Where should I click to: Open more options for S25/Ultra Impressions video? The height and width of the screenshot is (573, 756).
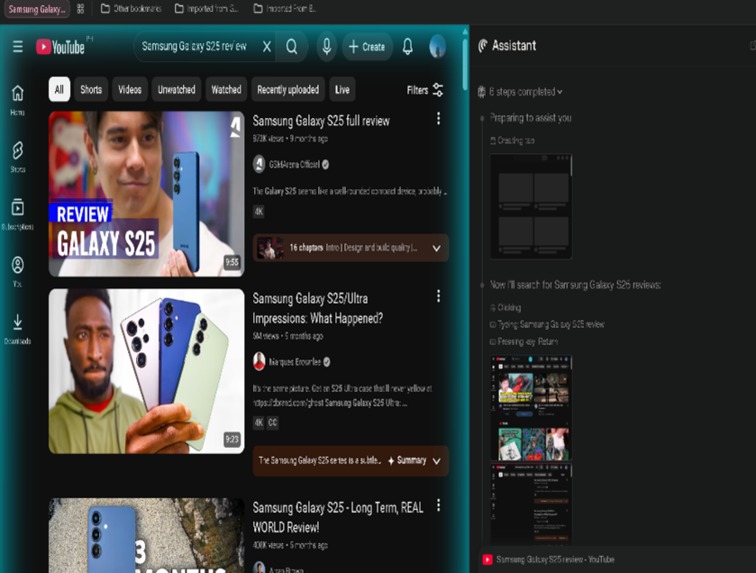(x=438, y=296)
